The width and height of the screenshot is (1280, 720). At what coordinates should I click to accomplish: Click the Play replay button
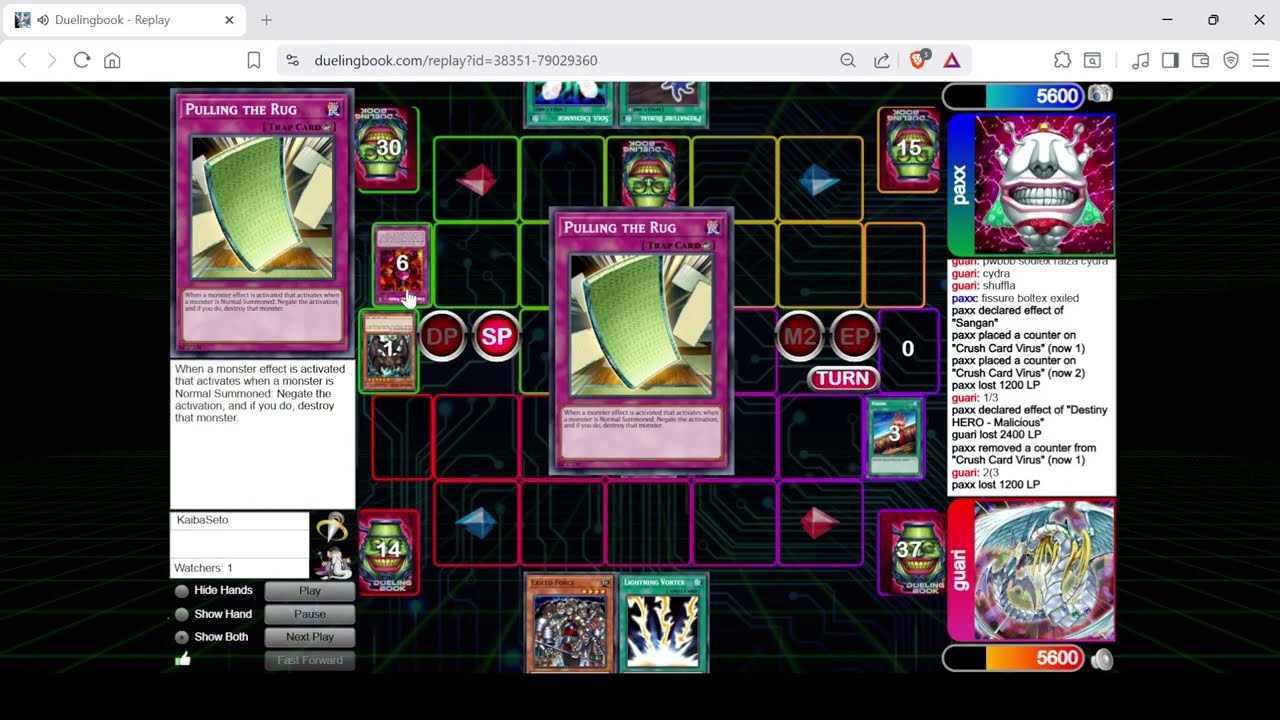tap(309, 591)
